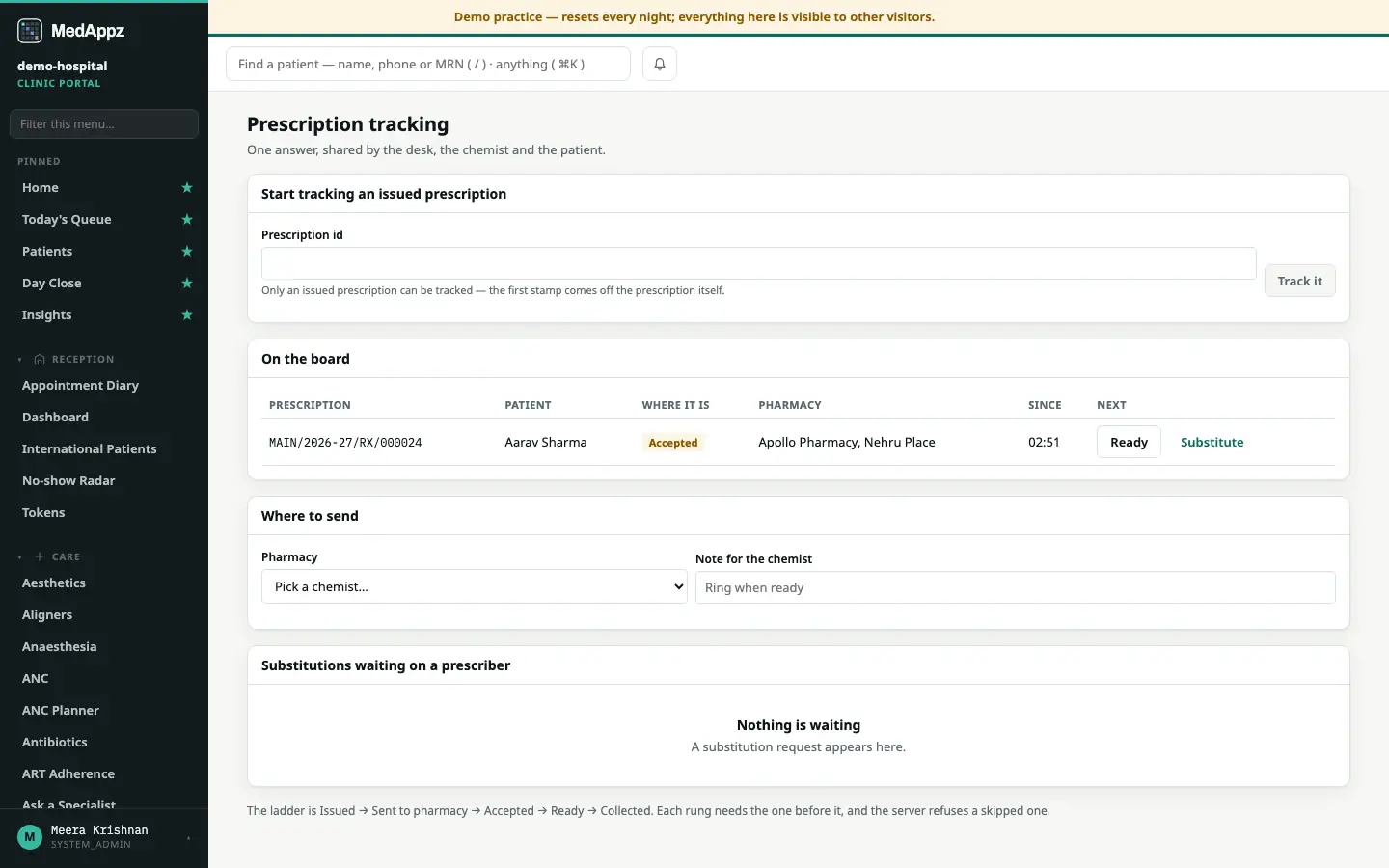Click Substitute for Aarav Sharma's prescription
This screenshot has width=1389, height=868.
(x=1212, y=442)
